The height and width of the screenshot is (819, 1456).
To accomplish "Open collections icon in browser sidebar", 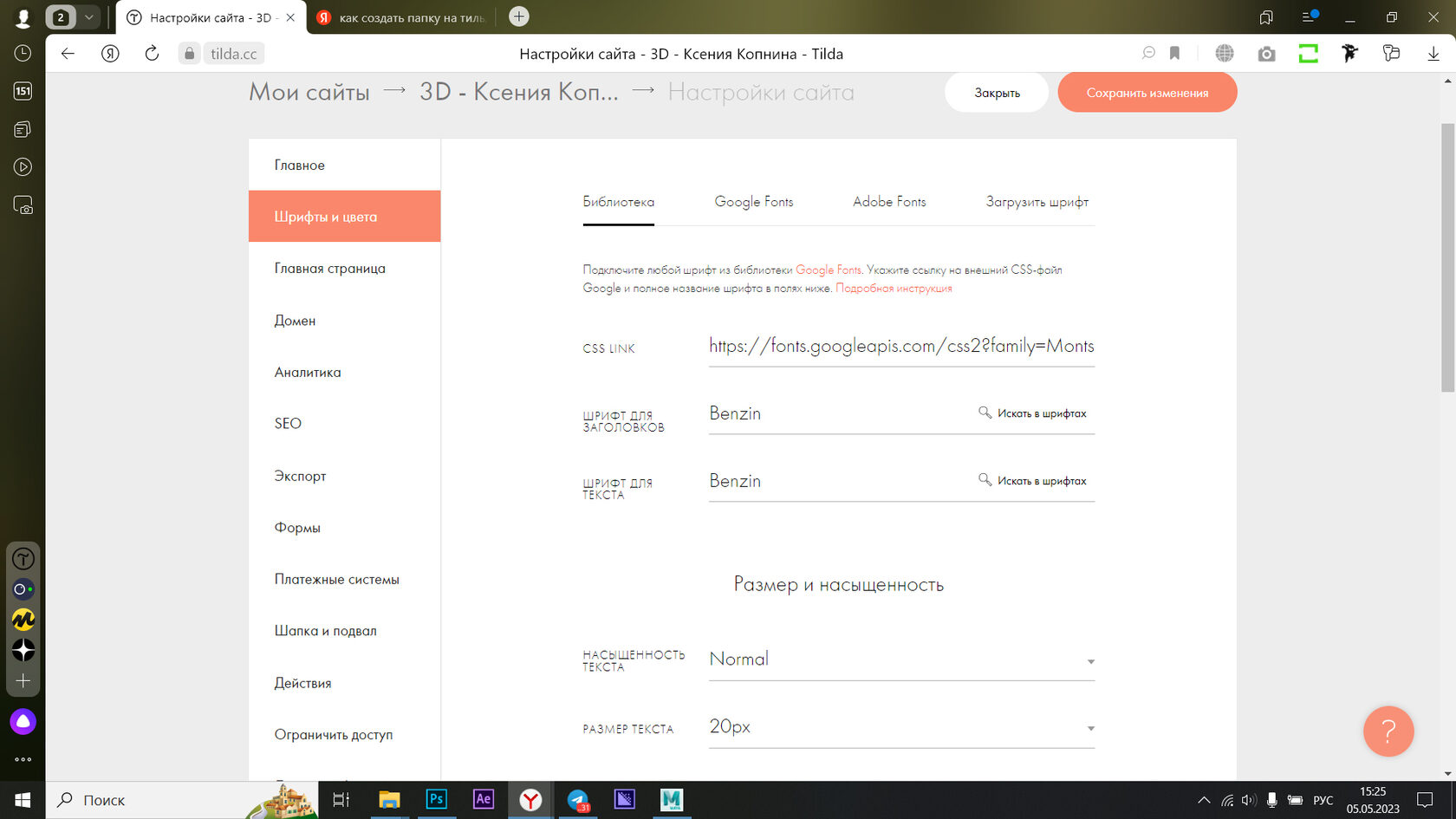I will click(x=23, y=129).
